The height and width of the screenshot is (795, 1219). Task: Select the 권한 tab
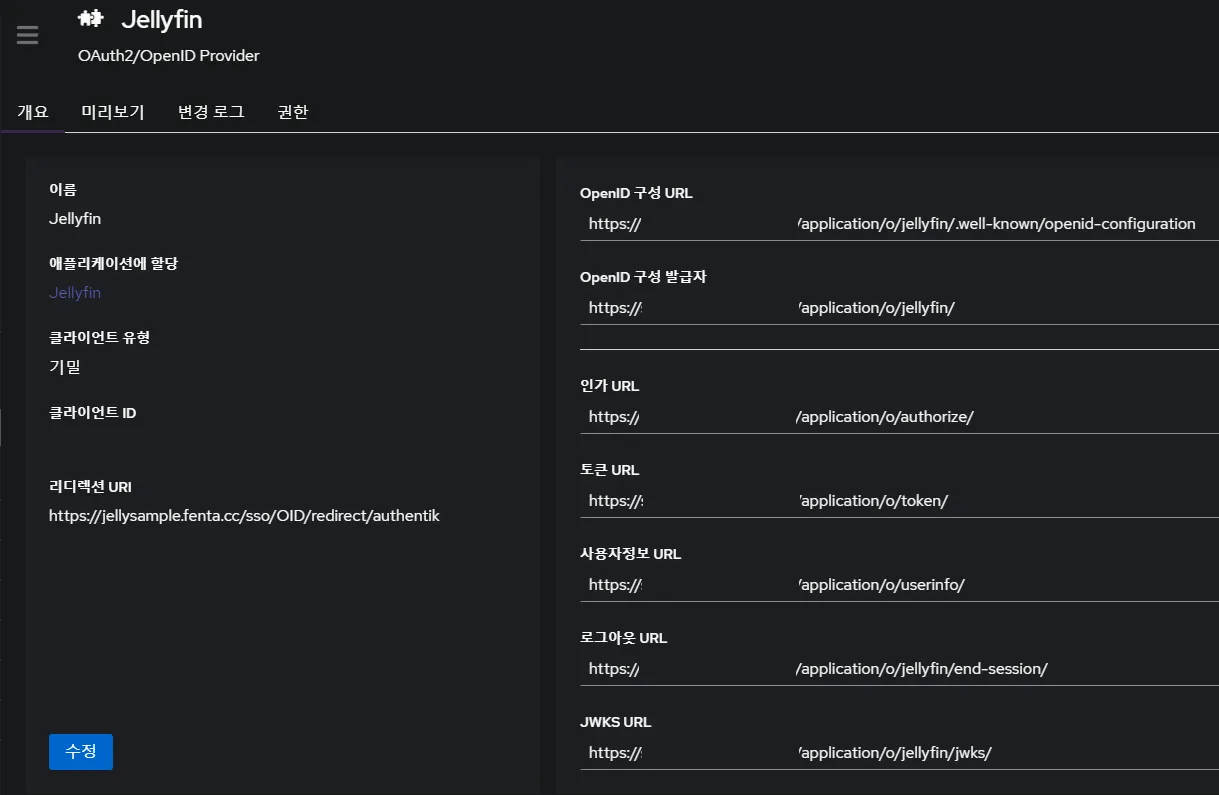pyautogui.click(x=292, y=111)
